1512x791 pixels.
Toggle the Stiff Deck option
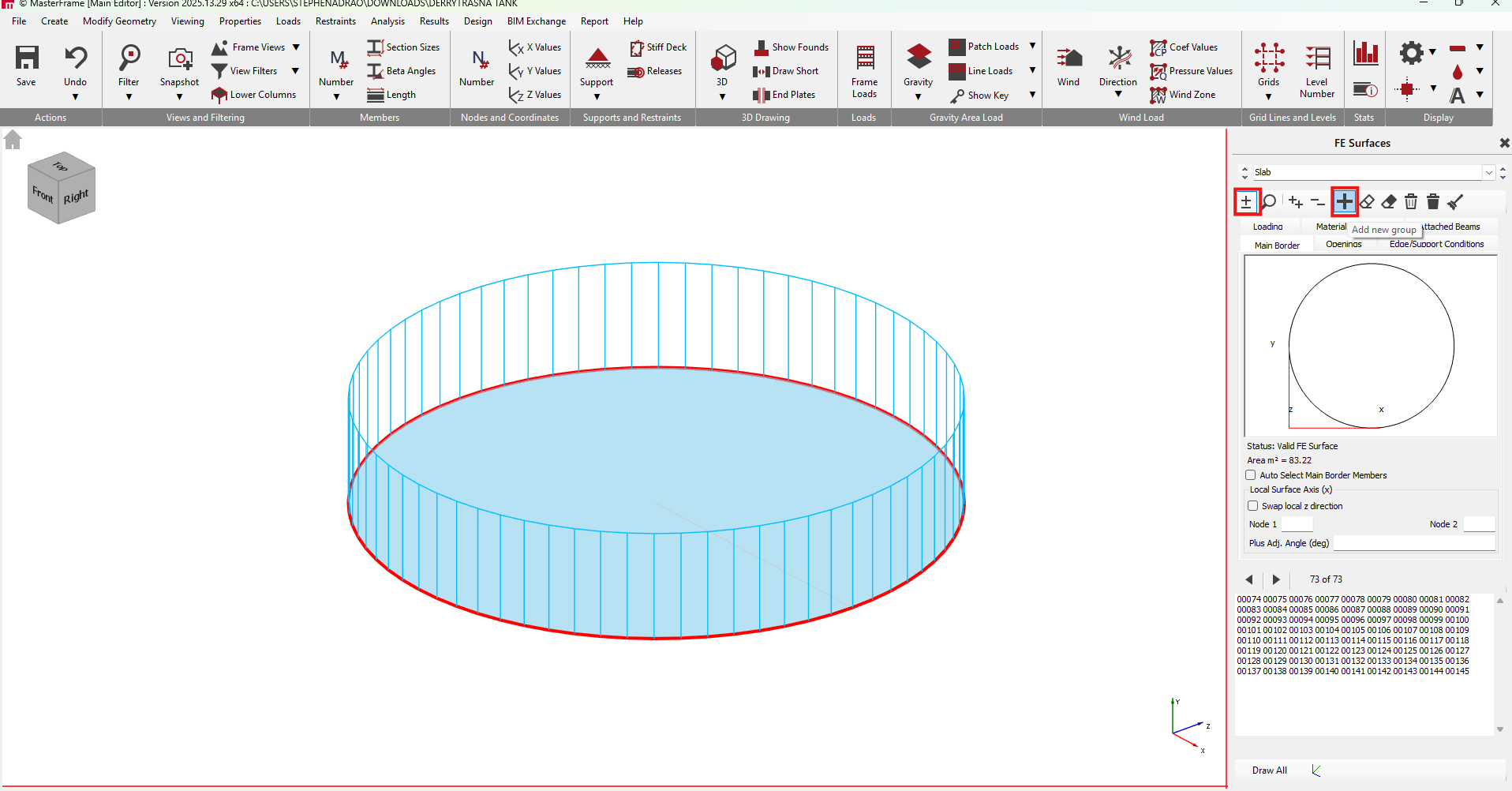coord(637,48)
